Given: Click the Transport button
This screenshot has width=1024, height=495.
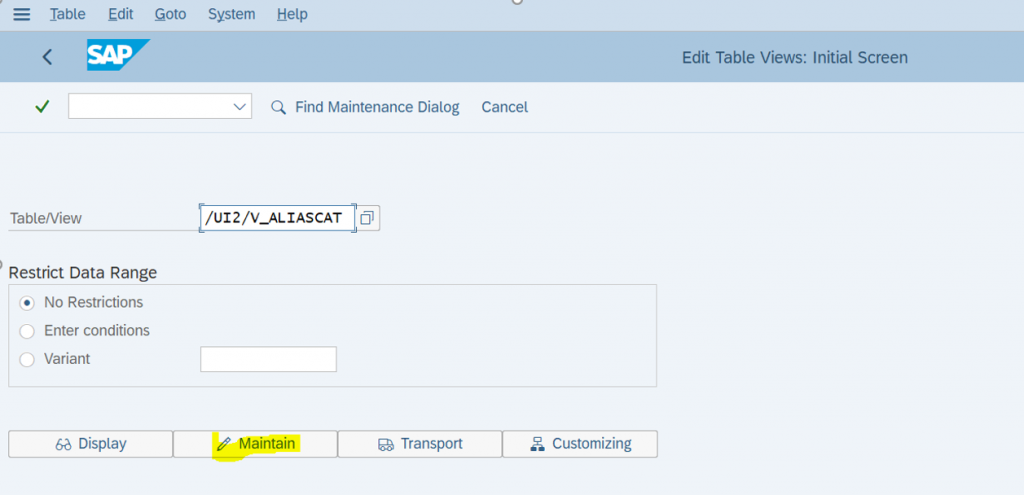Looking at the screenshot, I should [x=420, y=444].
